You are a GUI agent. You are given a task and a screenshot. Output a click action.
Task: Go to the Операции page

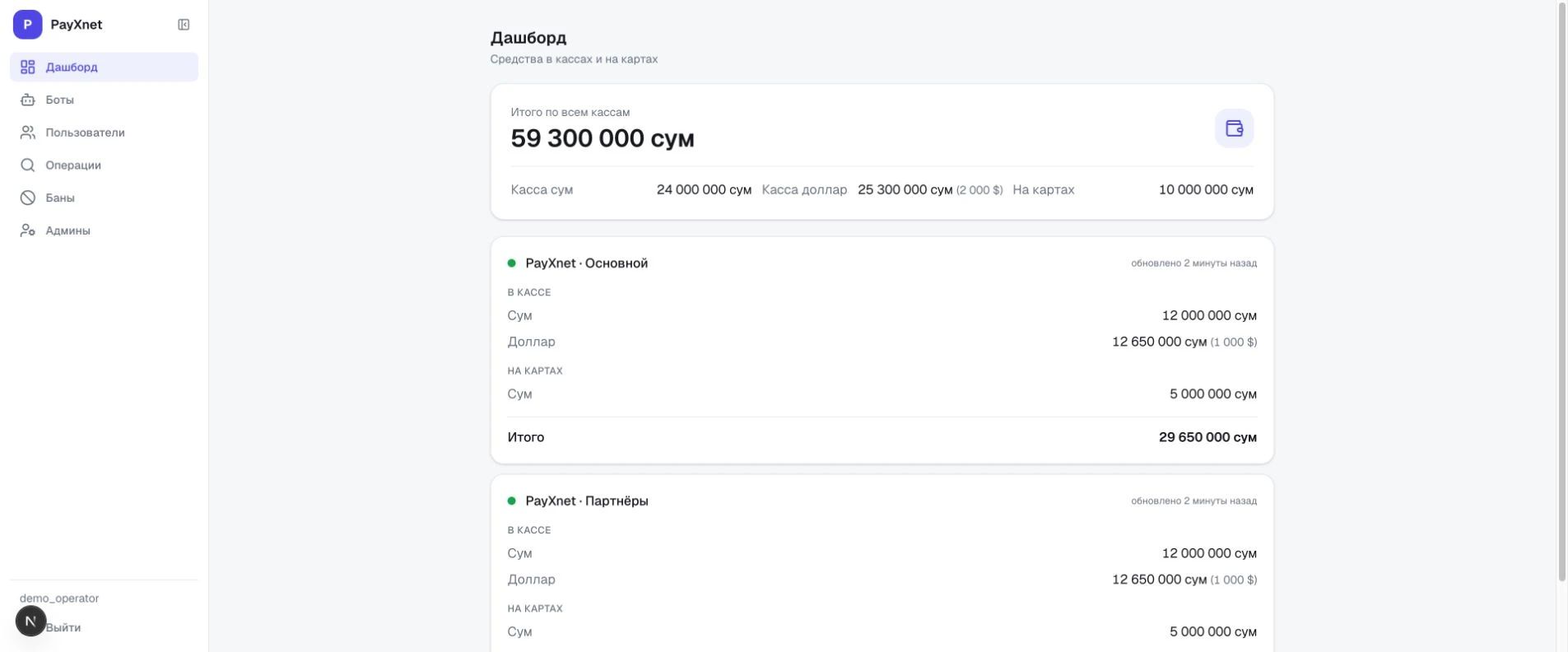point(104,165)
